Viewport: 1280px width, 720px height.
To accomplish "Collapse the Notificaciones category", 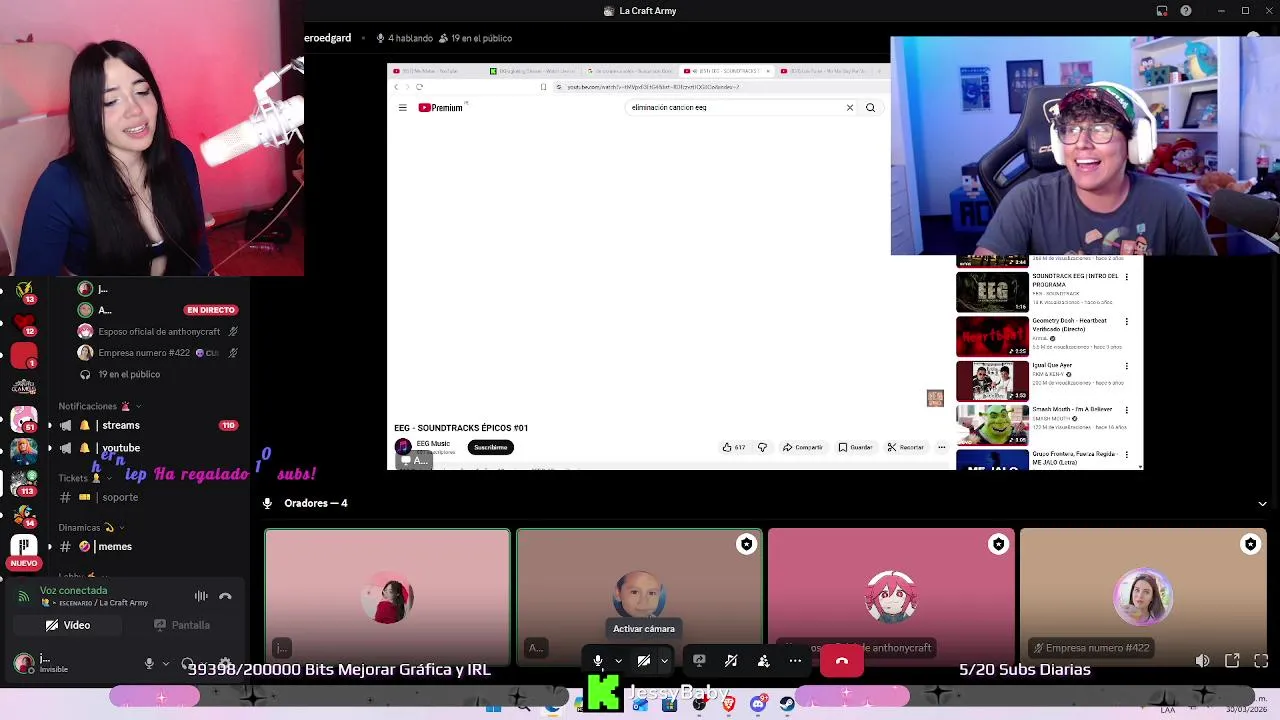I will [x=98, y=406].
